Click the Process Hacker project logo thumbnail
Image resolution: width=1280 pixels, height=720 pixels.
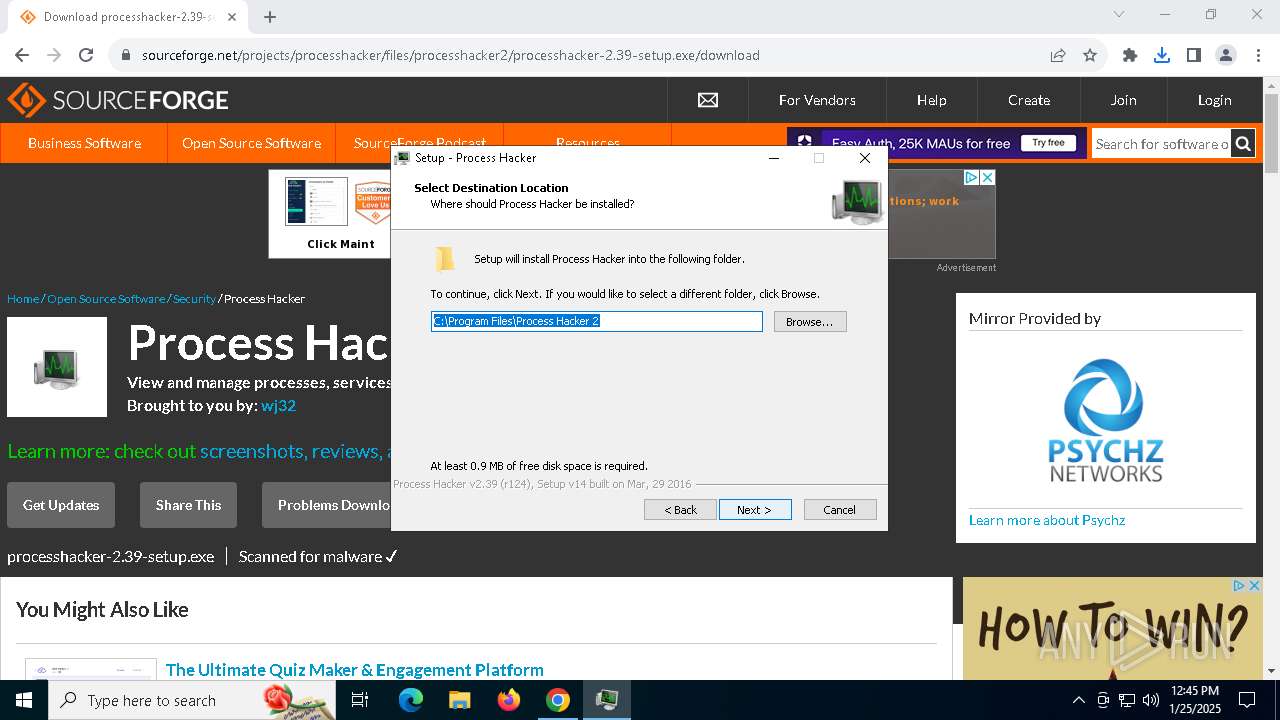point(57,367)
